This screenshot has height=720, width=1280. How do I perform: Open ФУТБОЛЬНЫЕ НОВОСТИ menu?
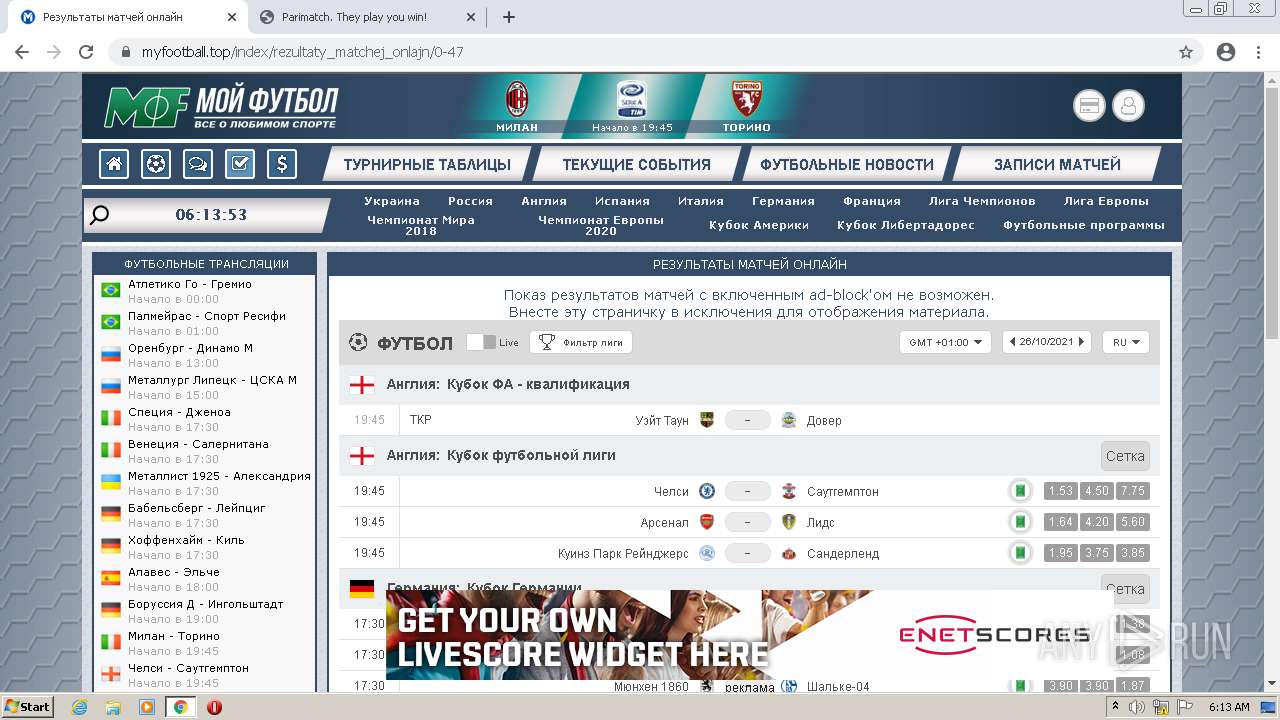coord(847,165)
